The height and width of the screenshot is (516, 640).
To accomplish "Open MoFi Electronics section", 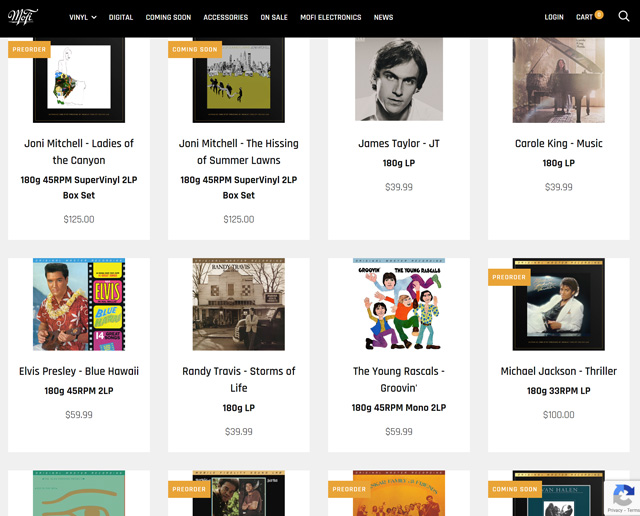I will (x=331, y=17).
